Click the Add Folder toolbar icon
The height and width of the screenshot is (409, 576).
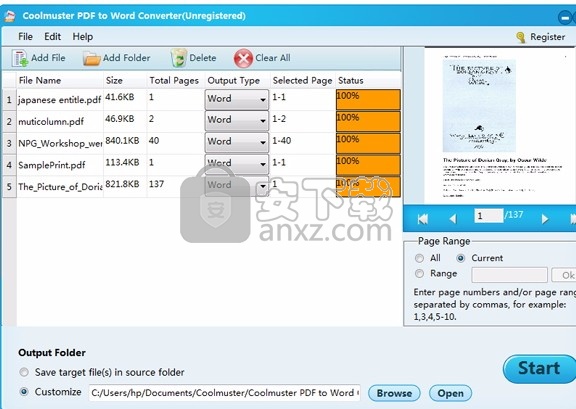coord(91,58)
